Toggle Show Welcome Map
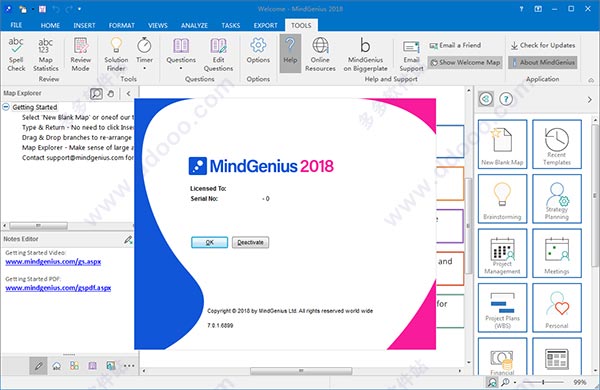The height and width of the screenshot is (390, 600). (465, 62)
